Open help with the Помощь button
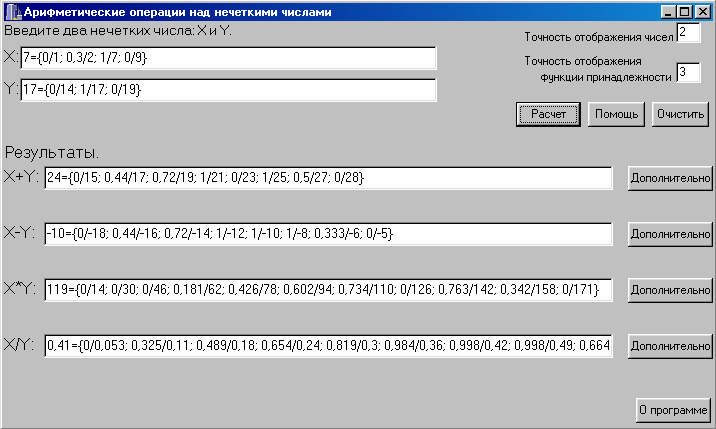The width and height of the screenshot is (716, 429). pyautogui.click(x=616, y=114)
